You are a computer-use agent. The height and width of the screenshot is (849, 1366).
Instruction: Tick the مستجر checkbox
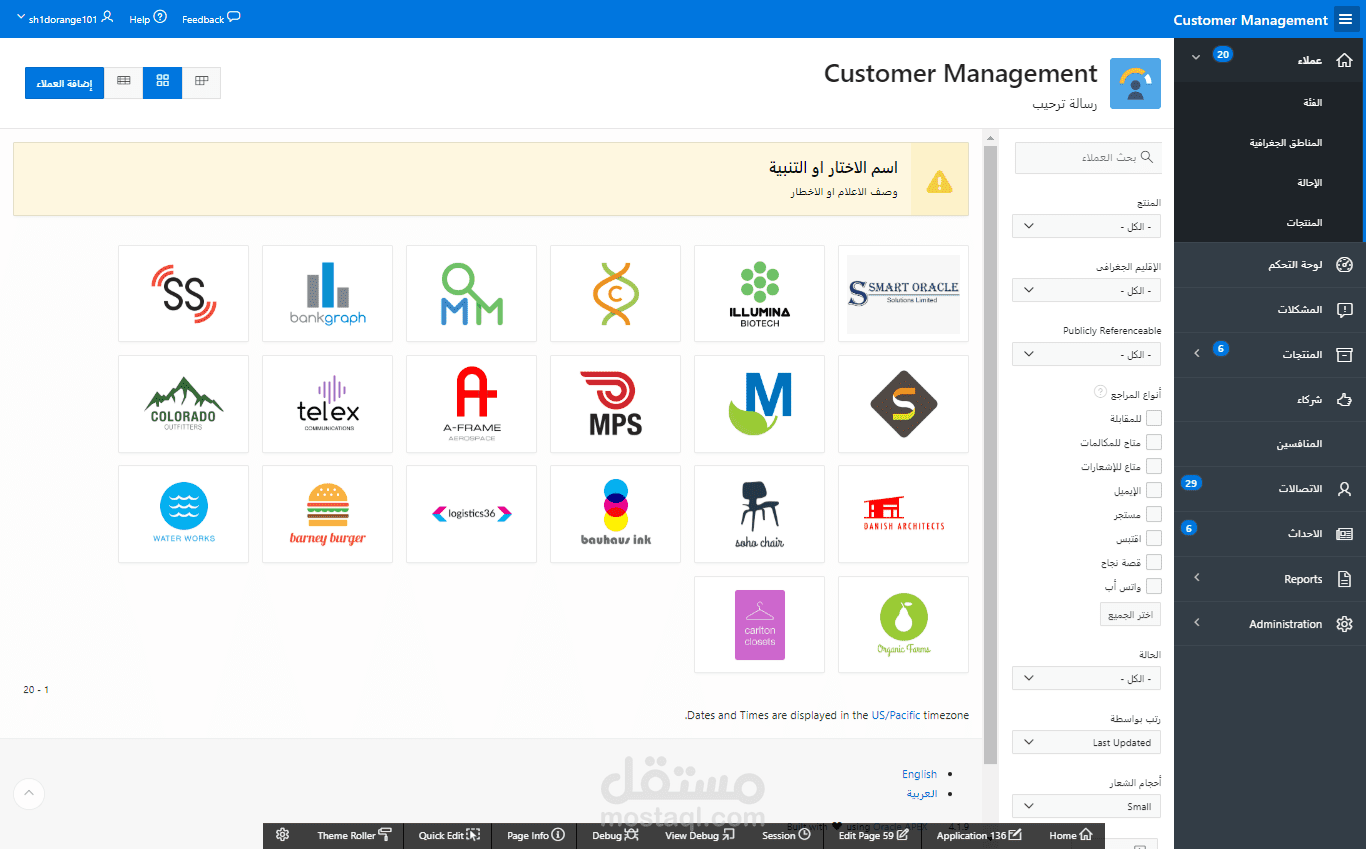[x=1154, y=514]
